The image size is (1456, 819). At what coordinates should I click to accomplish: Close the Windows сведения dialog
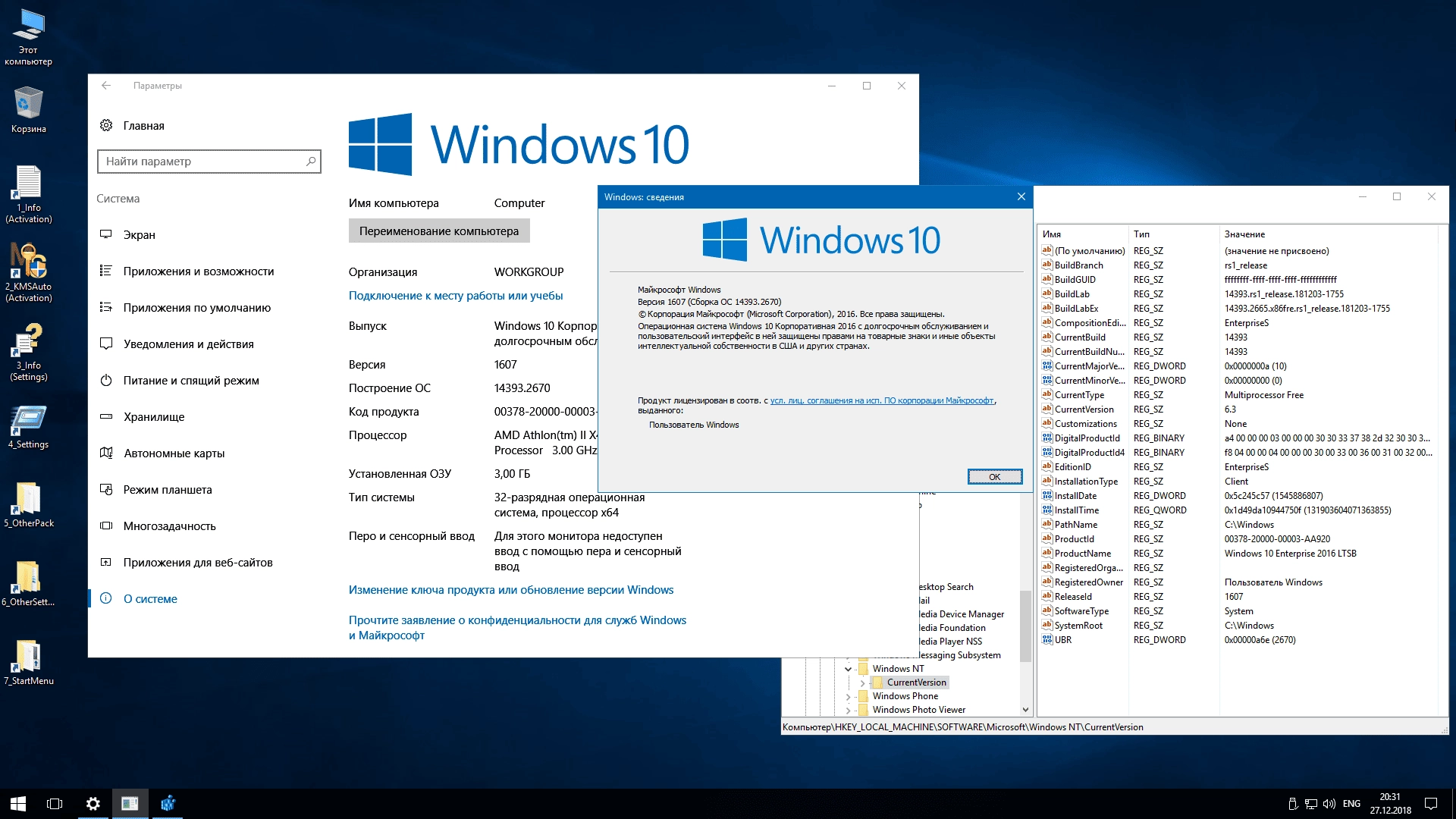[x=1021, y=197]
